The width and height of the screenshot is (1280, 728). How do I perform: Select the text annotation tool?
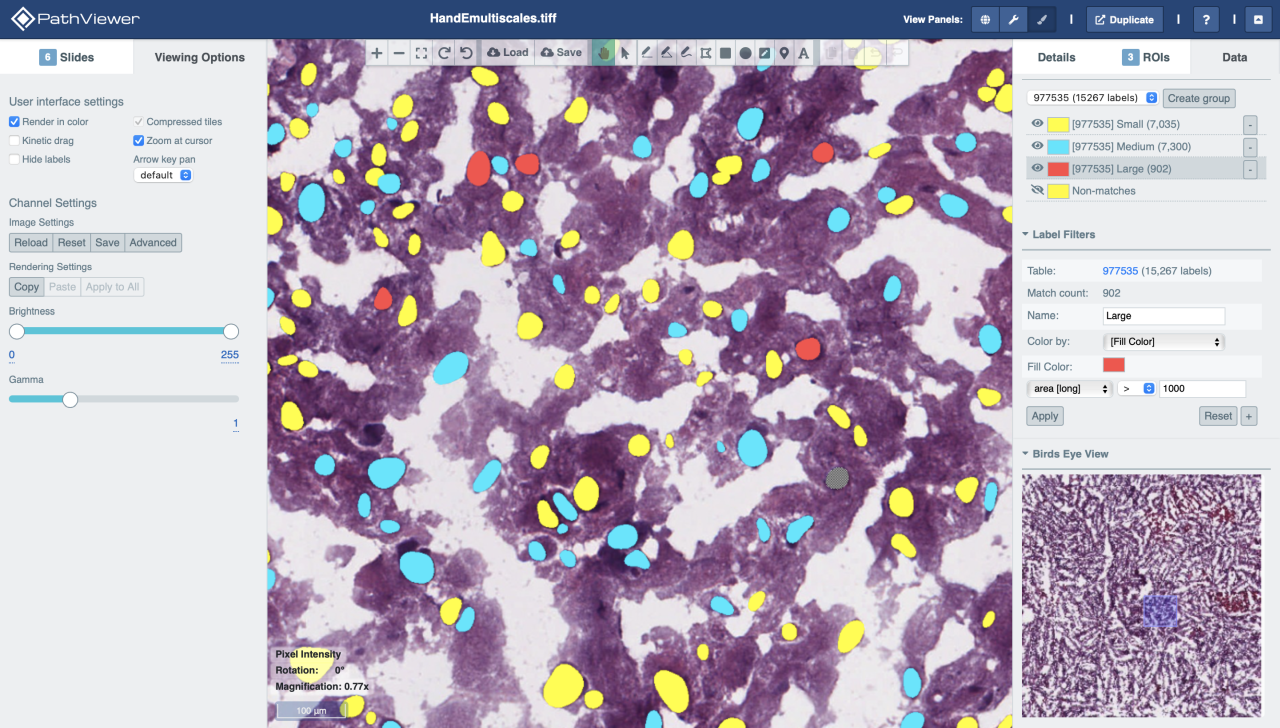tap(803, 53)
